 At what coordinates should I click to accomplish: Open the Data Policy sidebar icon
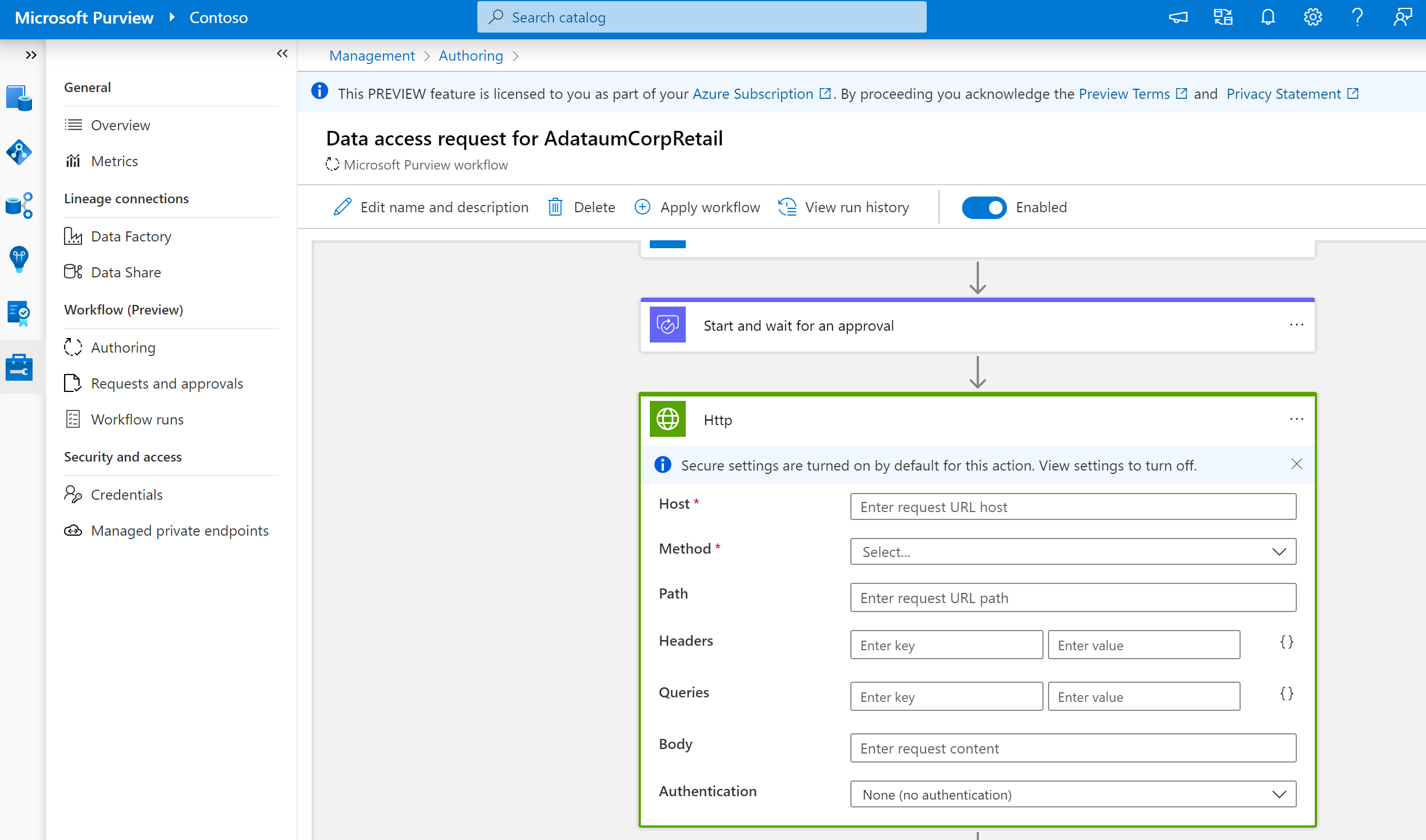coord(19,313)
